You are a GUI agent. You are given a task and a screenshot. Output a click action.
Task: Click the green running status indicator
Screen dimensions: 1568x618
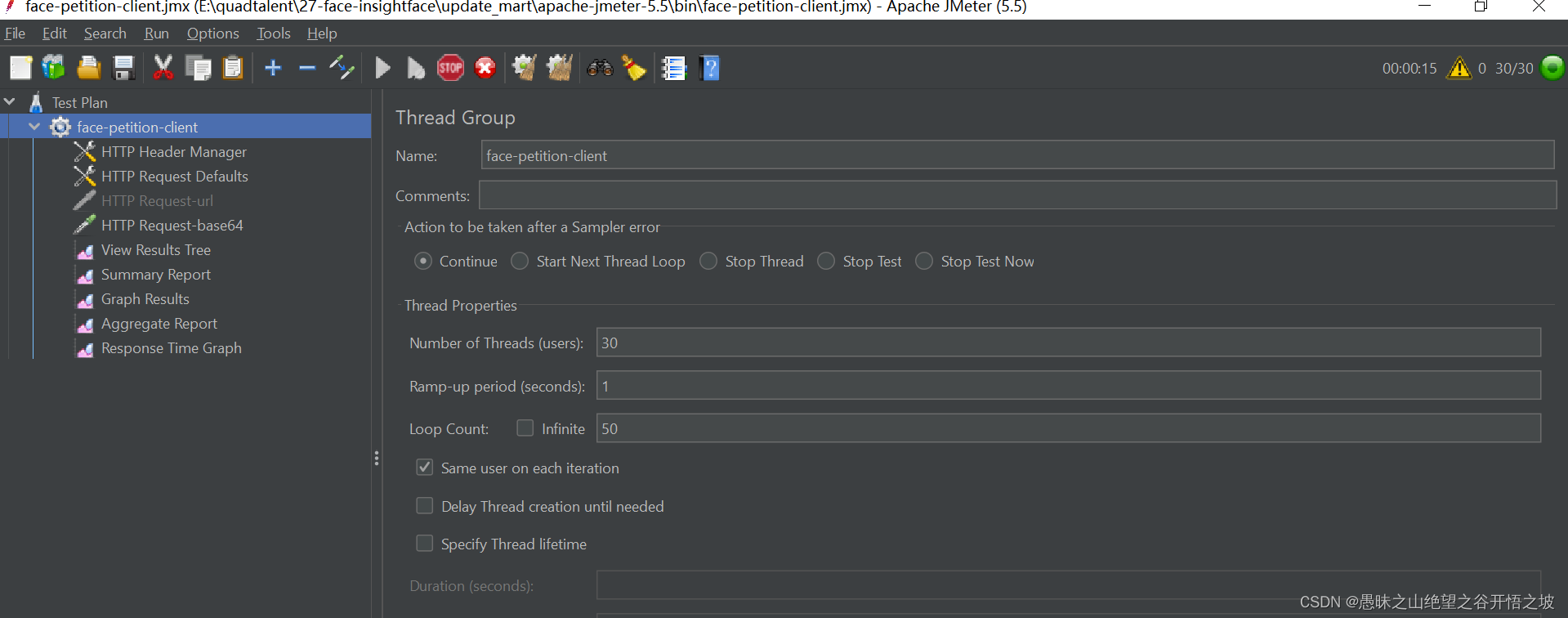[x=1552, y=68]
